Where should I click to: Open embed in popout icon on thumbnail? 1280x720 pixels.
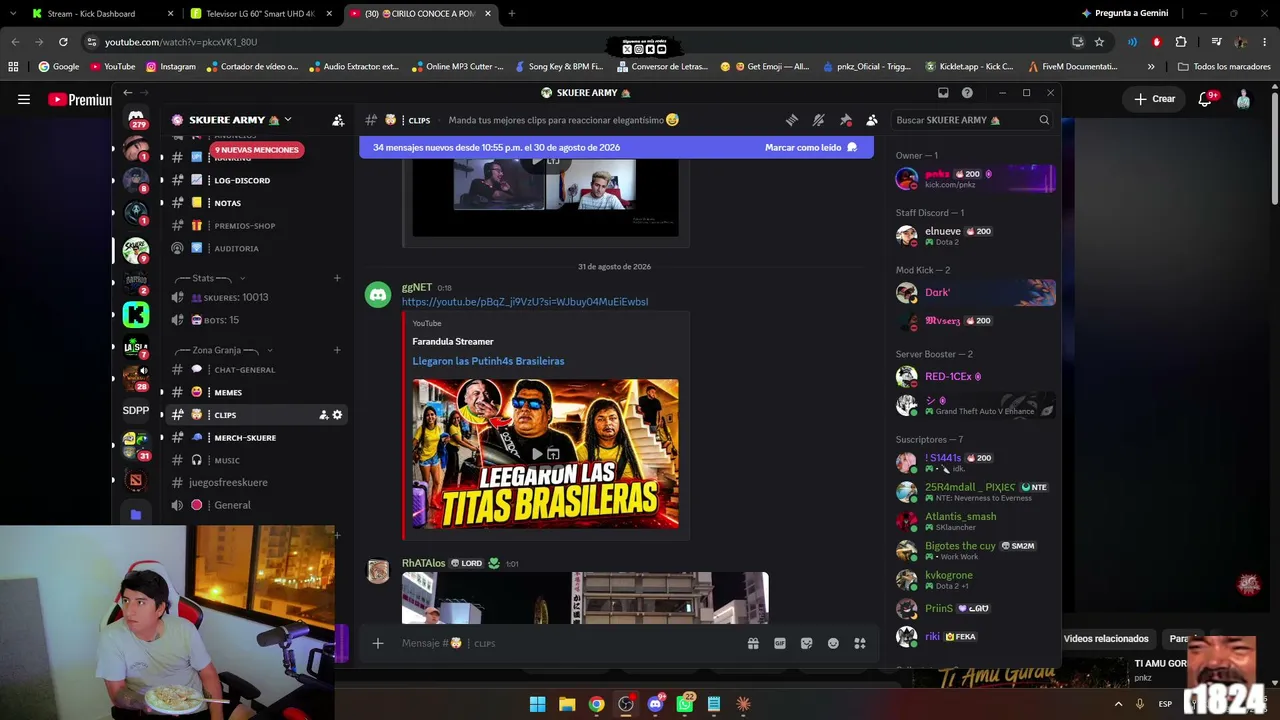[x=553, y=454]
